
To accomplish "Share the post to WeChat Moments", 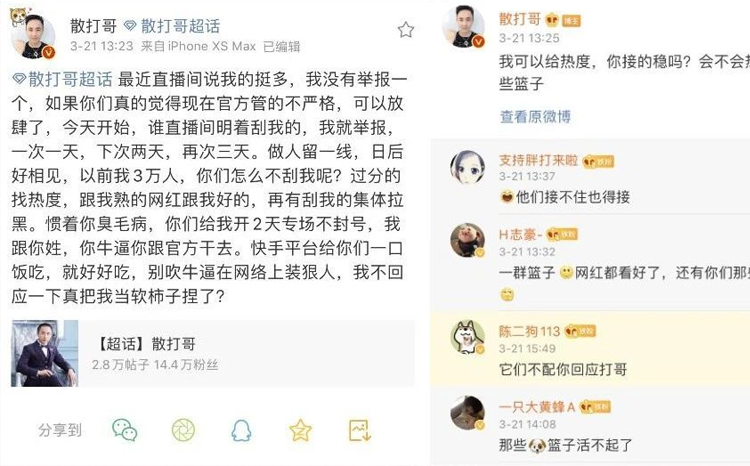I will click(x=183, y=430).
